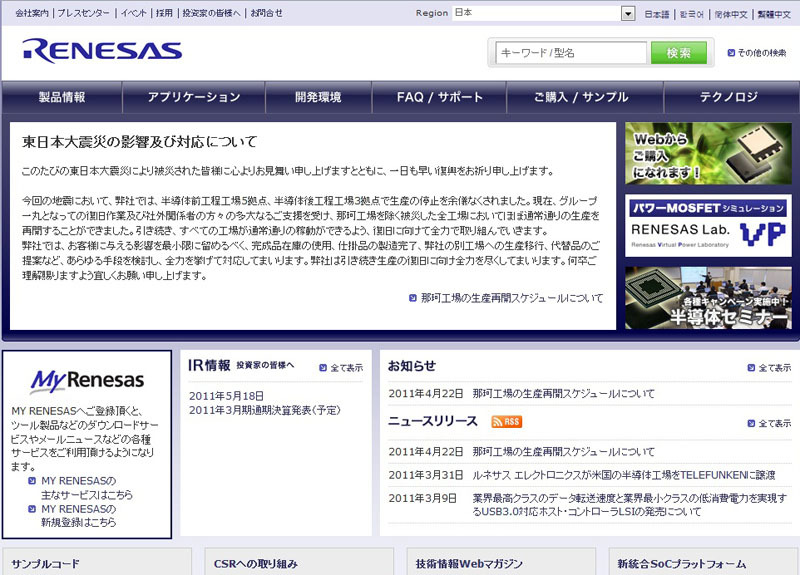The width and height of the screenshot is (800, 575).
Task: Click the Renesas logo
Action: 102,51
